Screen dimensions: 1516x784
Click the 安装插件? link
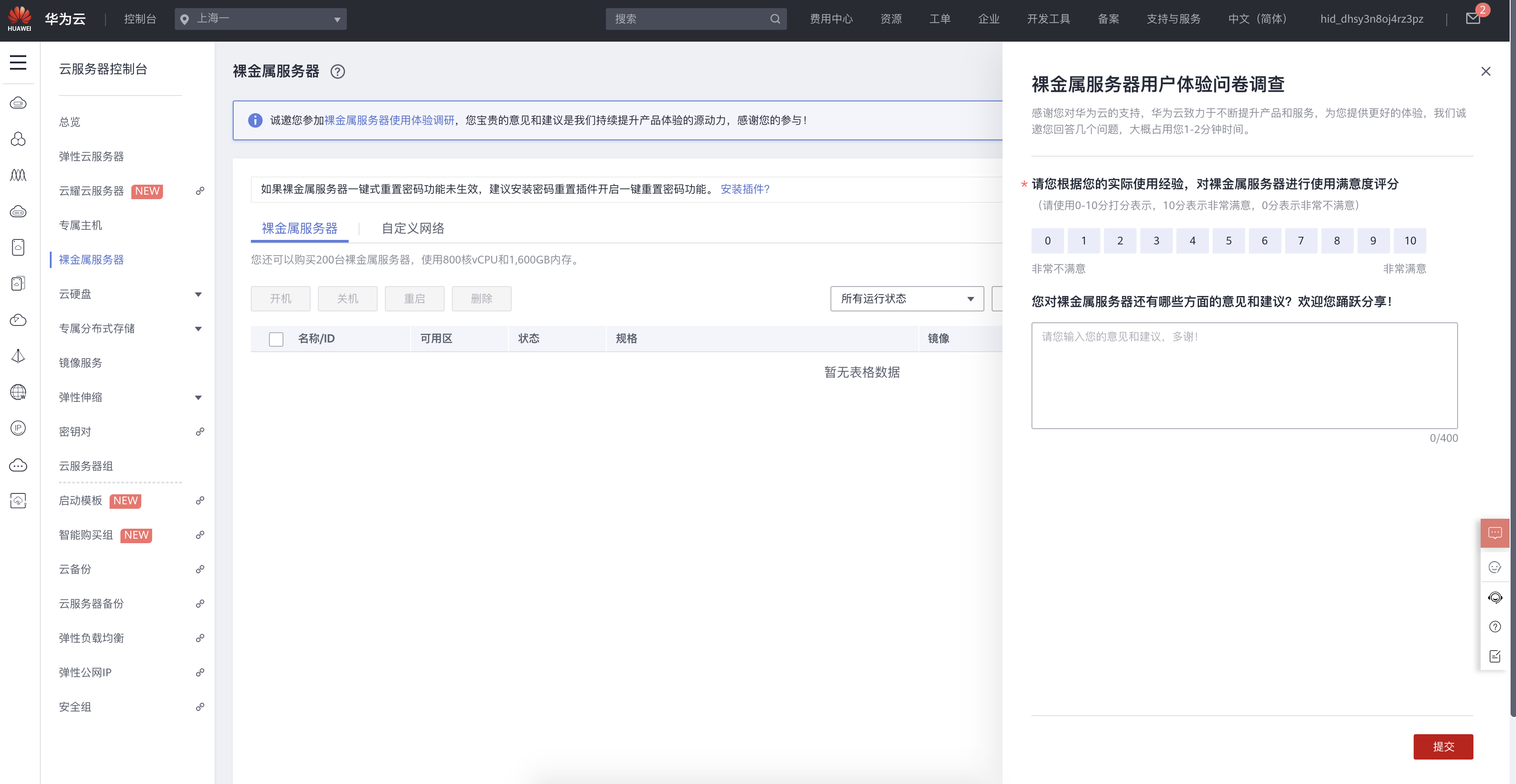pyautogui.click(x=744, y=189)
